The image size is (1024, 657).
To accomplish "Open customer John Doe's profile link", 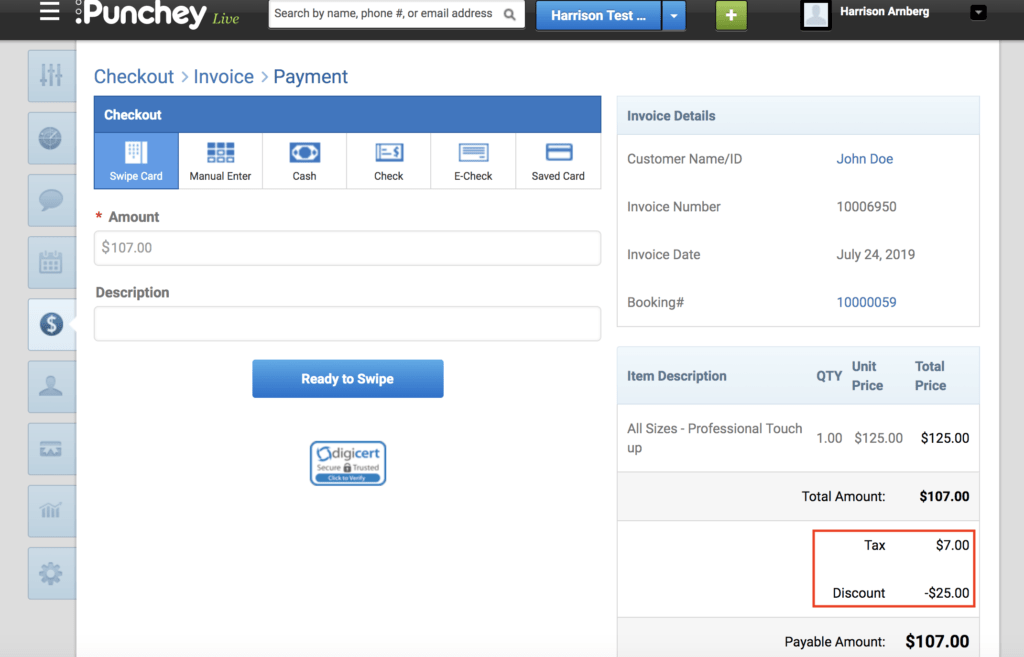I will point(864,158).
